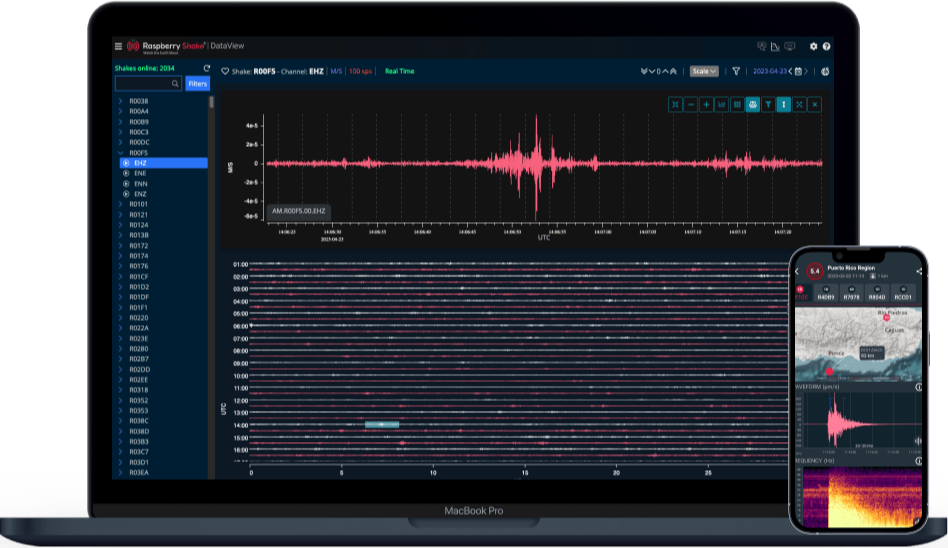Click the globe icon in header bar

coord(825,71)
